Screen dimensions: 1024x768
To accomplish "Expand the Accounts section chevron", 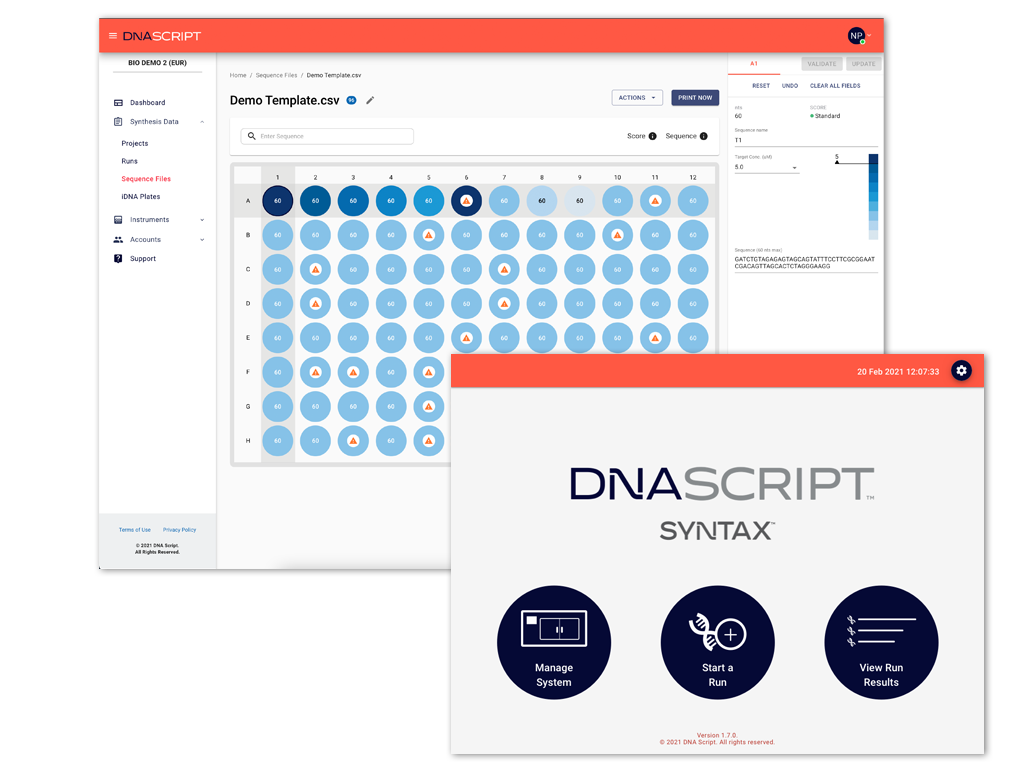I will 202,240.
